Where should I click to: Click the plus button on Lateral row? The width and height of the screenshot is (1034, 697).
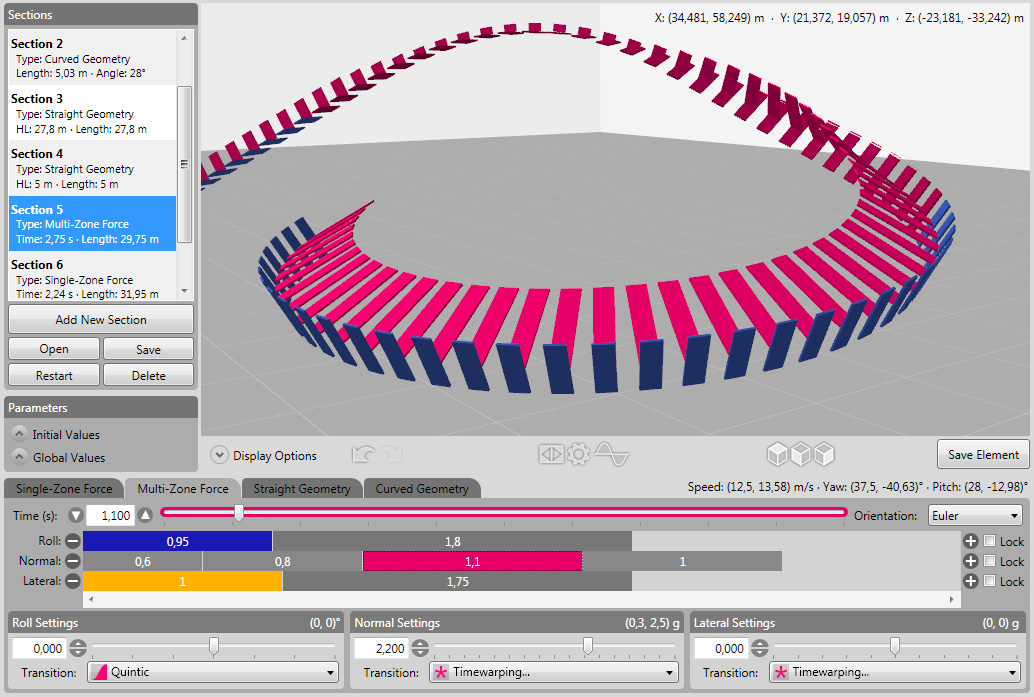click(970, 581)
